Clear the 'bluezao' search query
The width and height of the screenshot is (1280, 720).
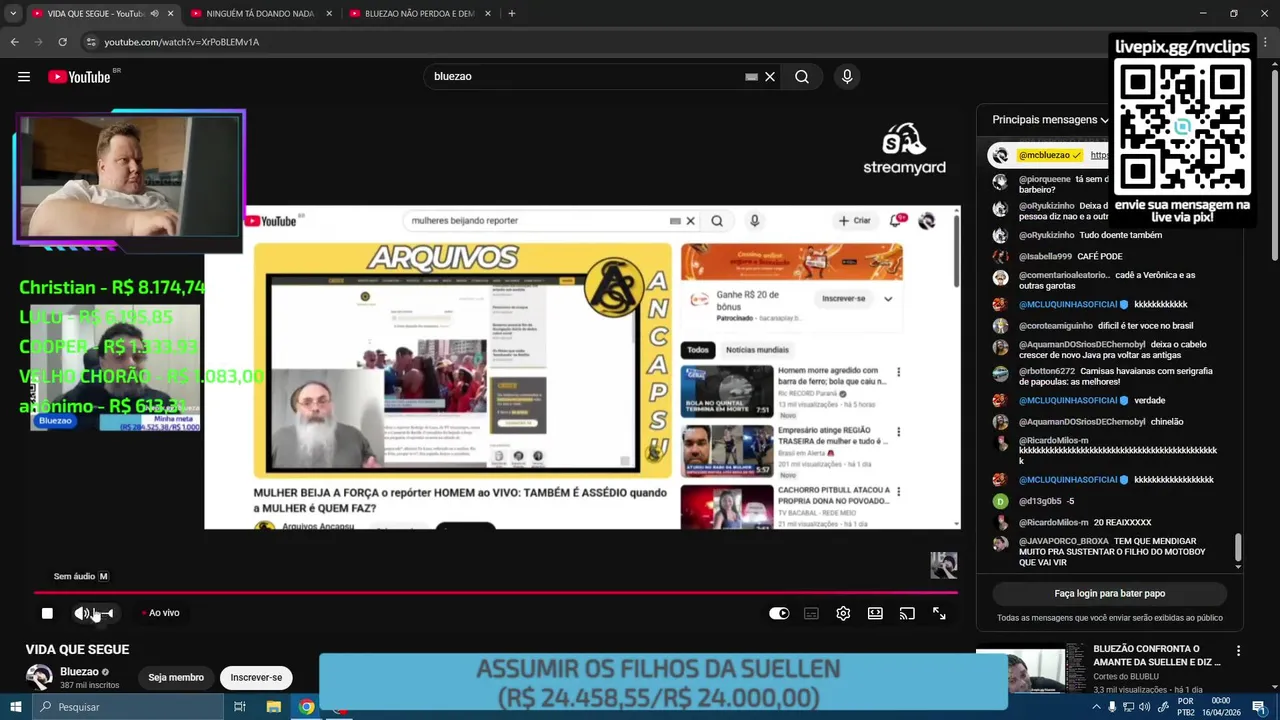pos(770,77)
